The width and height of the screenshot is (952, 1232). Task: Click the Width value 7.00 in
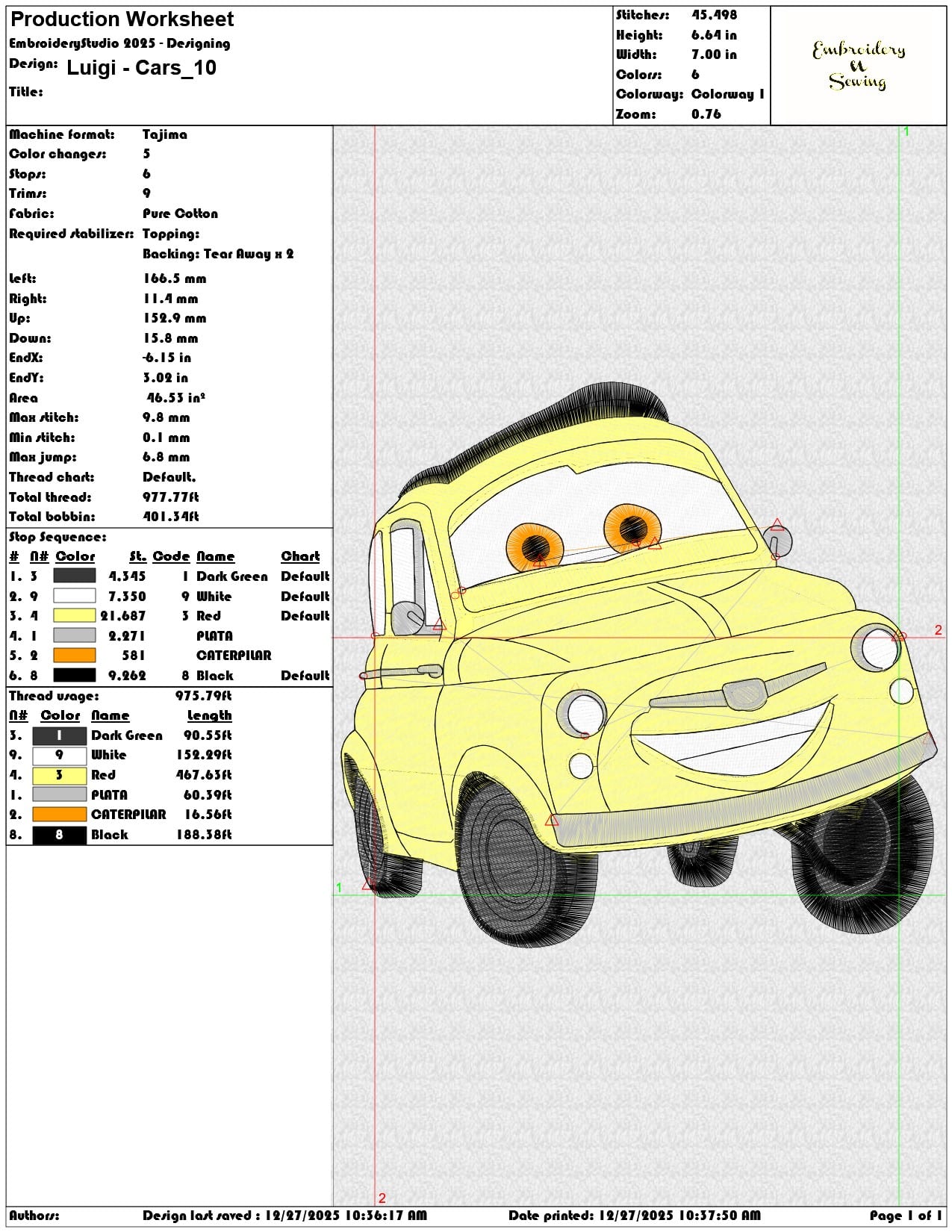[x=714, y=55]
